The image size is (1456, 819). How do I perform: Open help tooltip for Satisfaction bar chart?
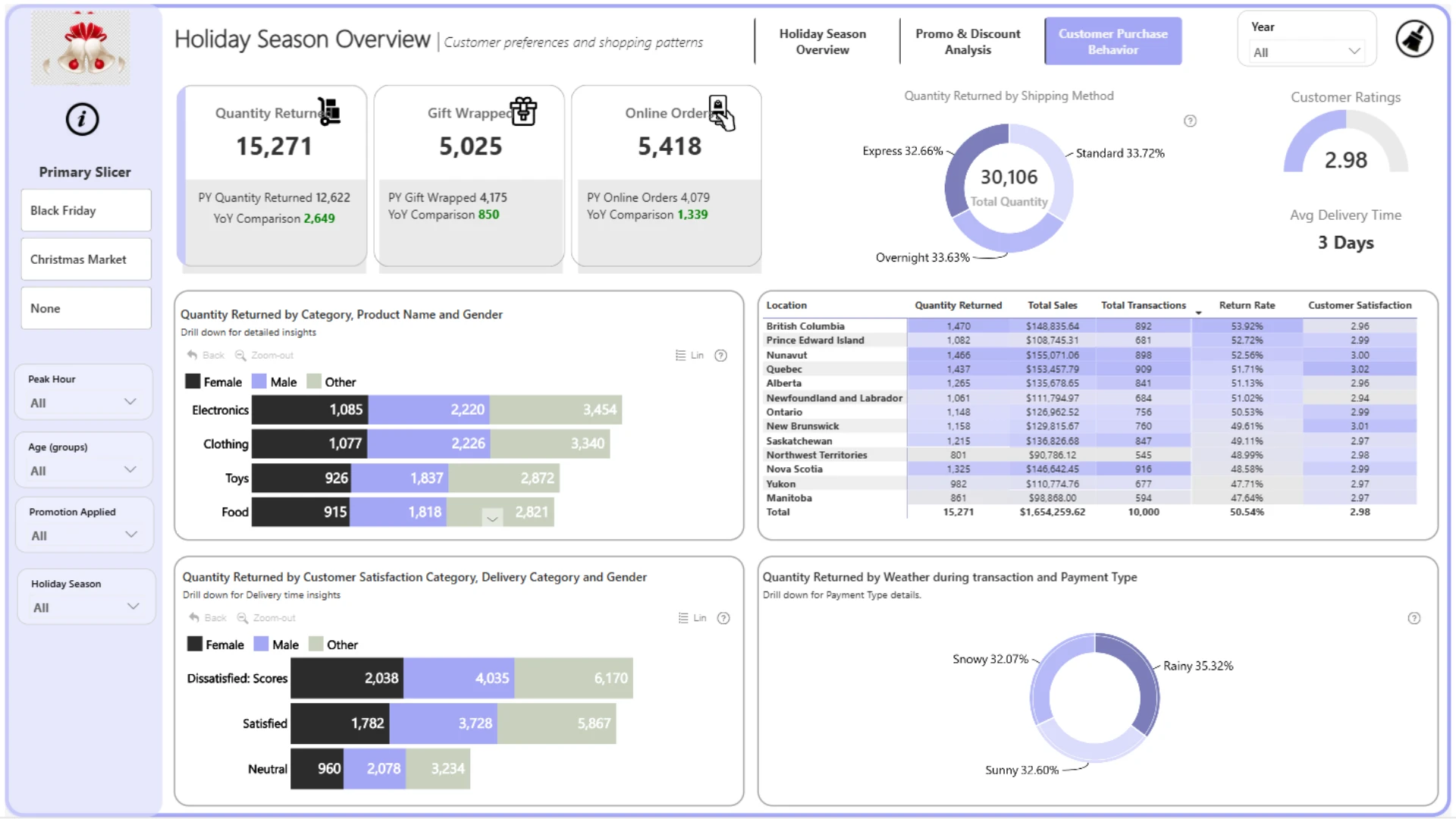(723, 618)
